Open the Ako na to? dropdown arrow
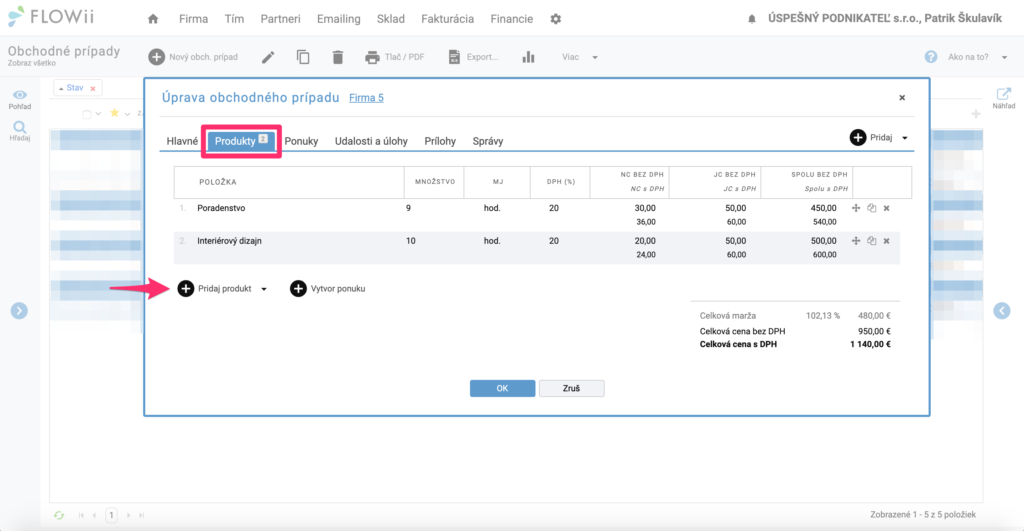Screen dimensions: 1024x531 [1004, 57]
